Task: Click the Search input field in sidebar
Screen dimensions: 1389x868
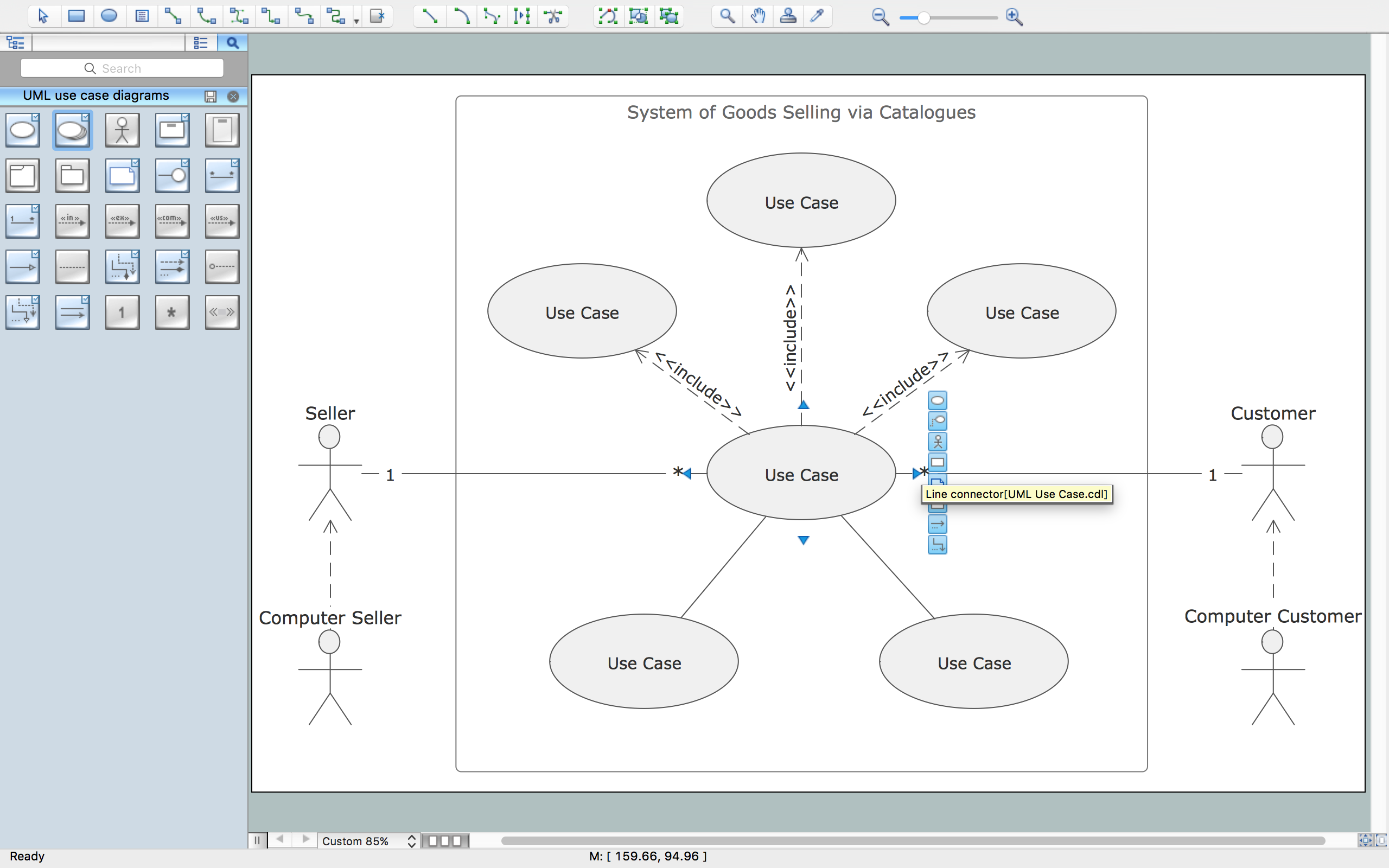Action: click(x=122, y=69)
